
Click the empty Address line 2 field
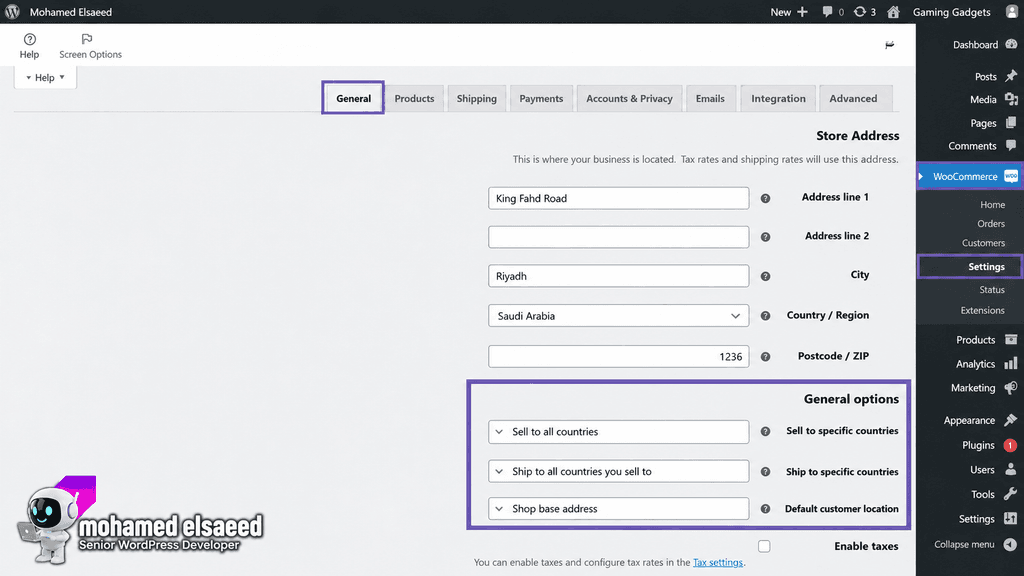(x=618, y=237)
